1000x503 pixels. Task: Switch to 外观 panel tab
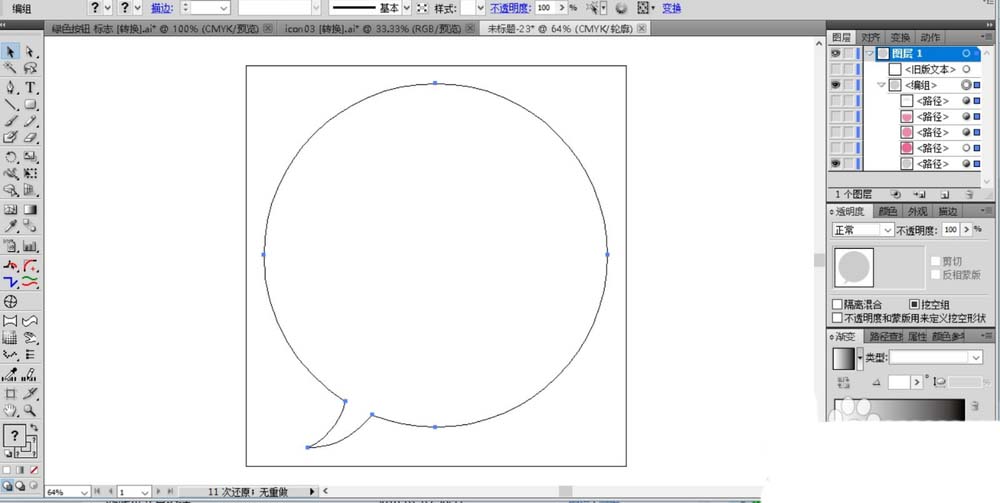917,212
